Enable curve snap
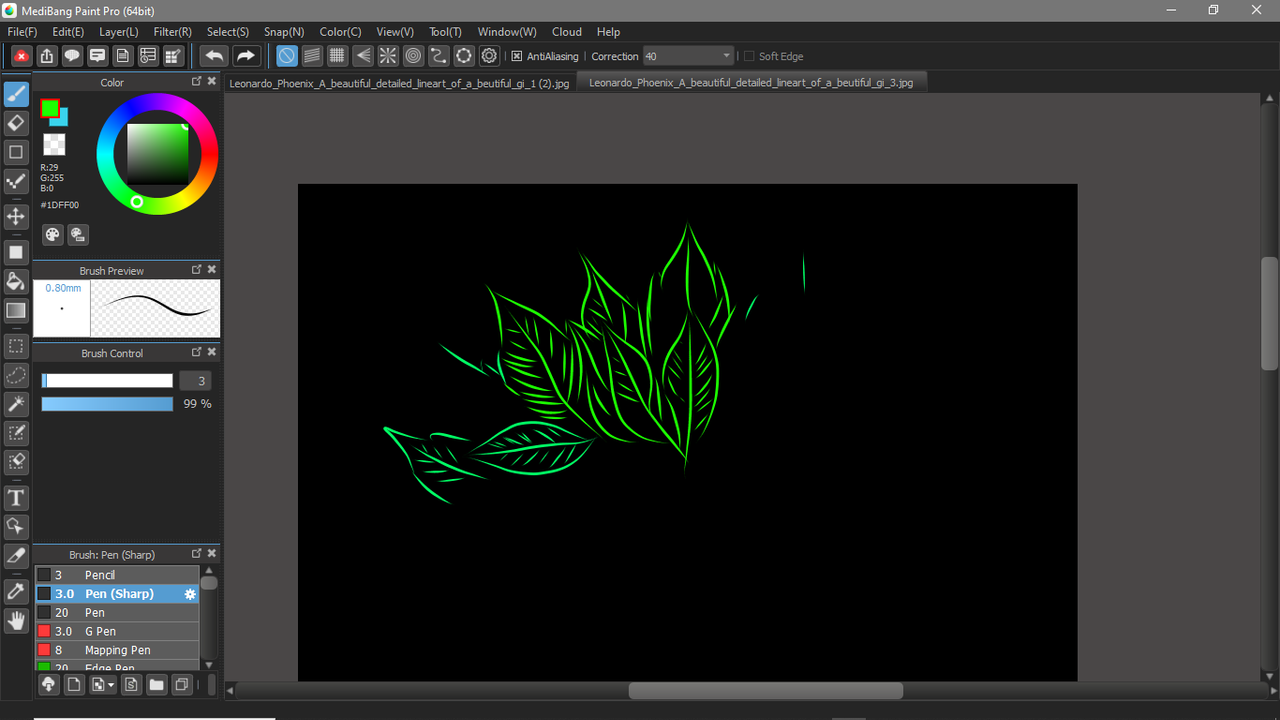The width and height of the screenshot is (1280, 720). click(438, 56)
